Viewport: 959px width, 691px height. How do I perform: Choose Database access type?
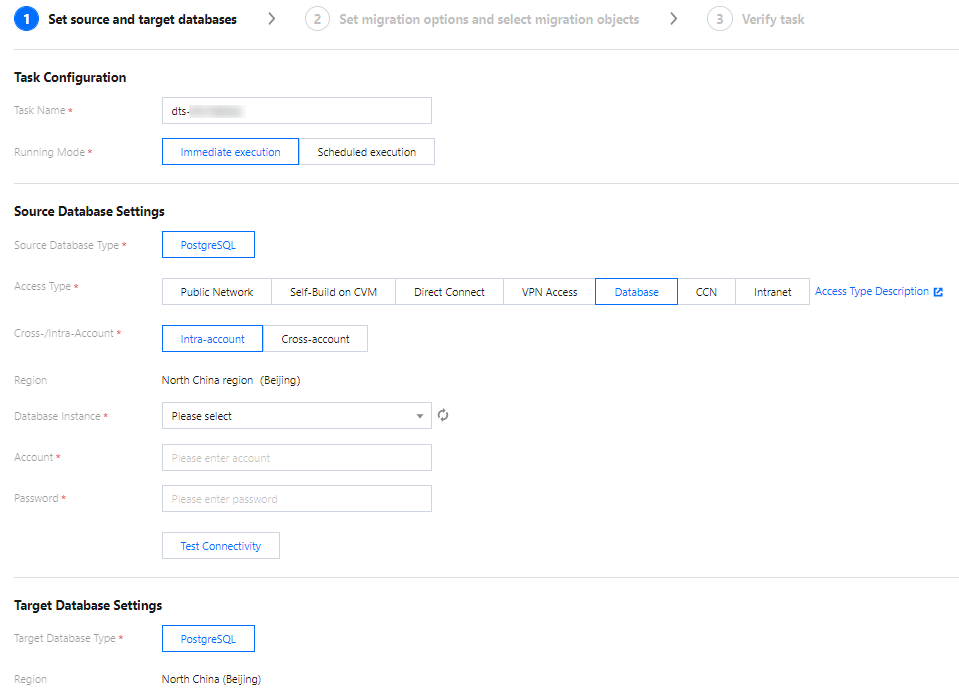(636, 292)
